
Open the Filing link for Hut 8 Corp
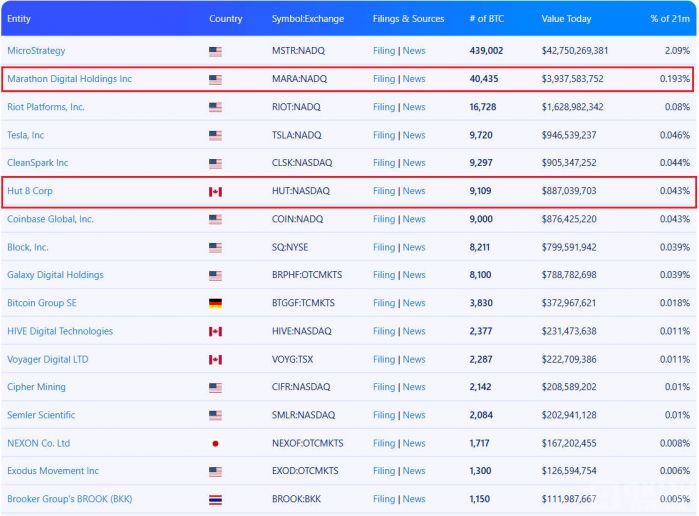(x=384, y=191)
